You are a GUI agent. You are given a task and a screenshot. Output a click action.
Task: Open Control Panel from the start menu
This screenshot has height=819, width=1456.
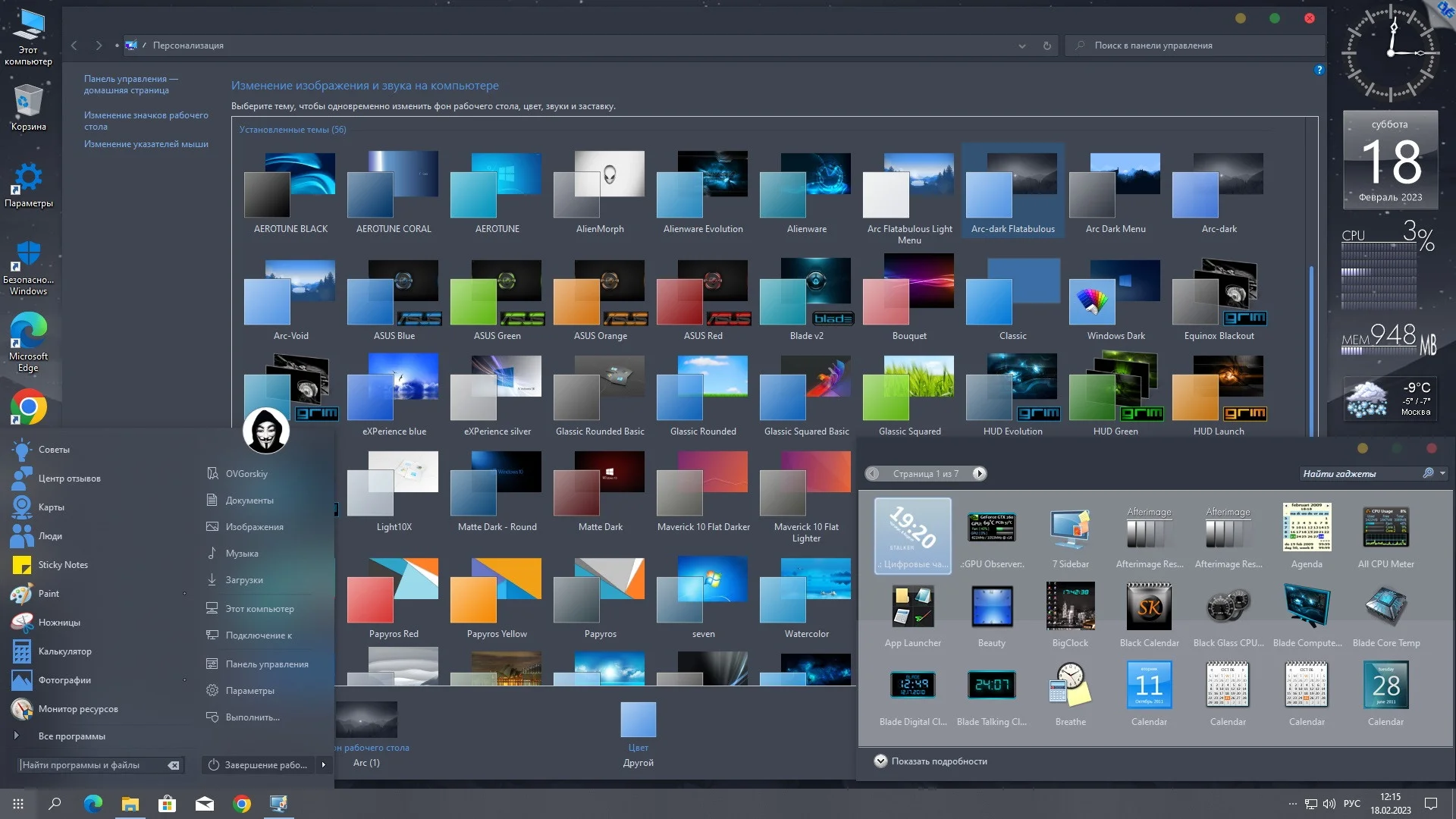click(x=266, y=664)
